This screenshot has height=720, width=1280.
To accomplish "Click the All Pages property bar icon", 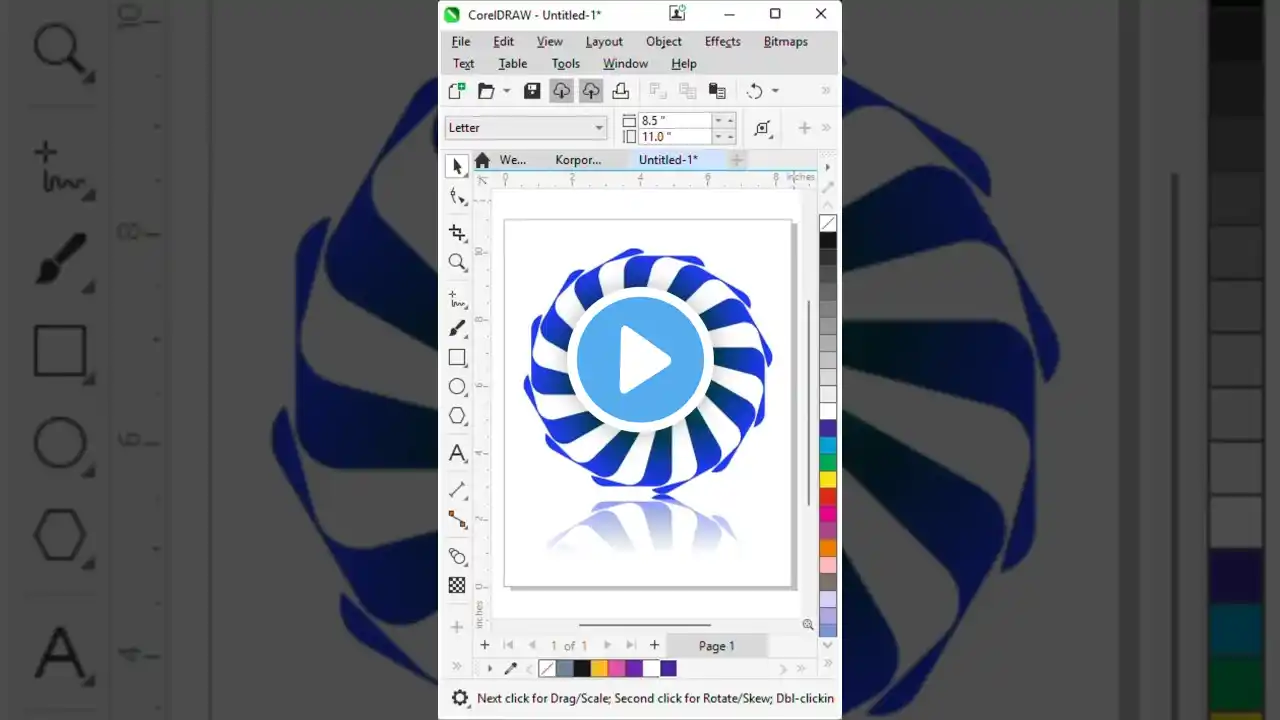I will [x=763, y=128].
